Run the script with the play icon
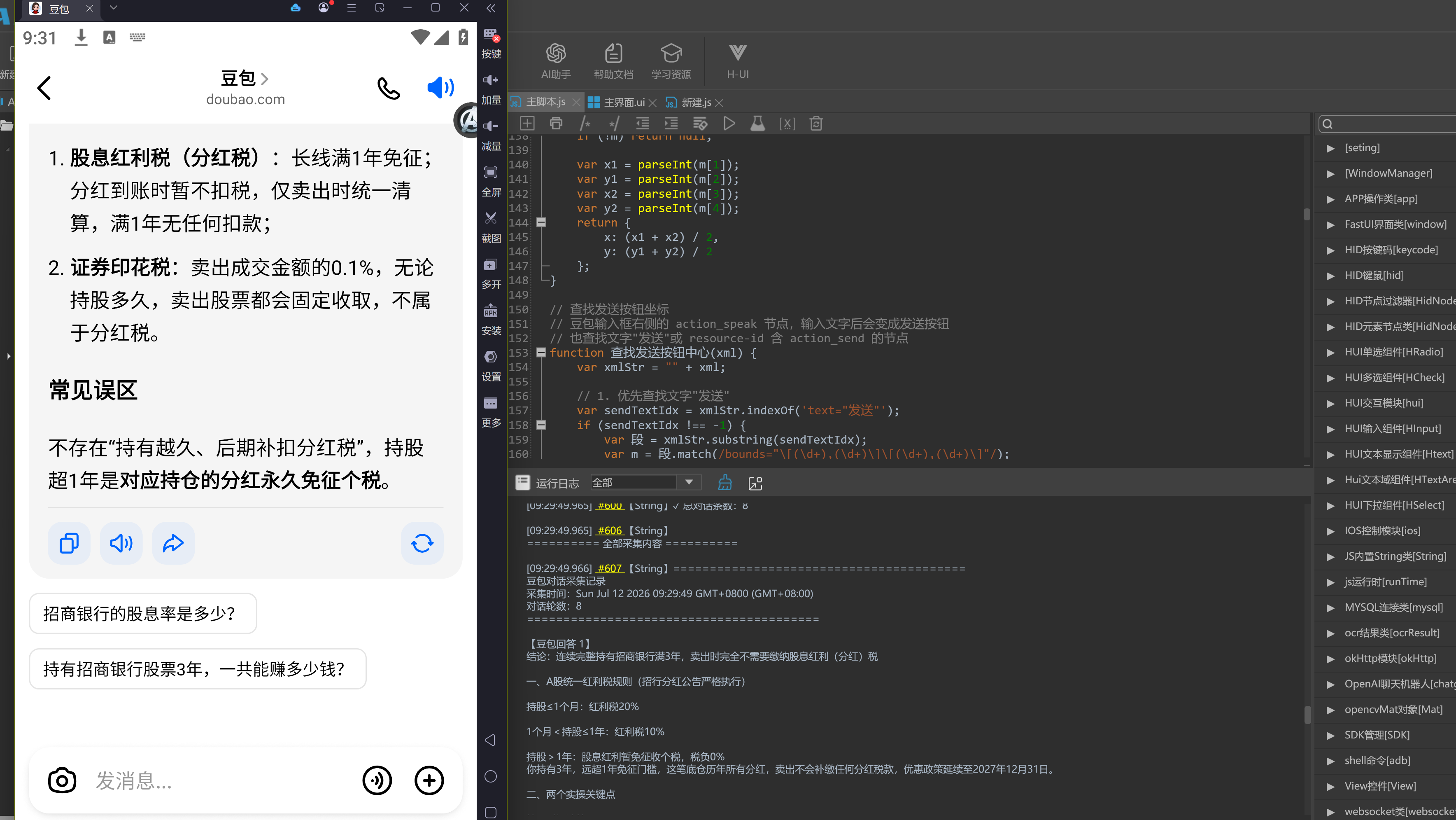 click(729, 123)
